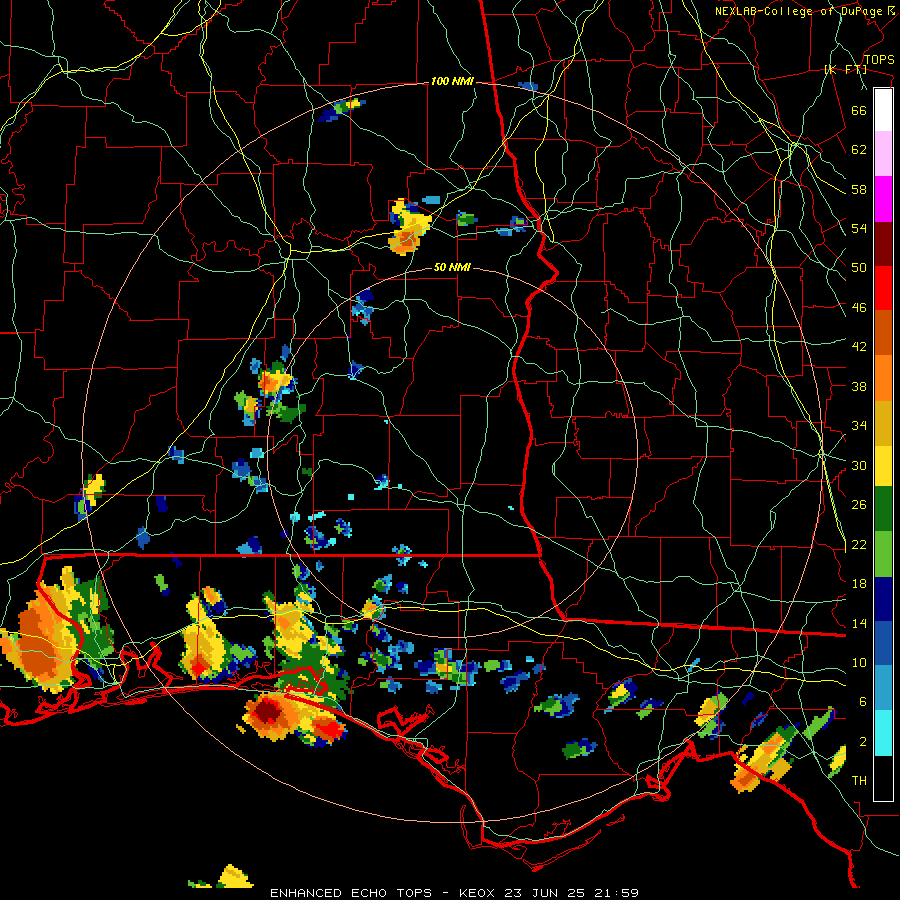The image size is (900, 900).
Task: Click the '18' legend value
Action: pos(859,584)
